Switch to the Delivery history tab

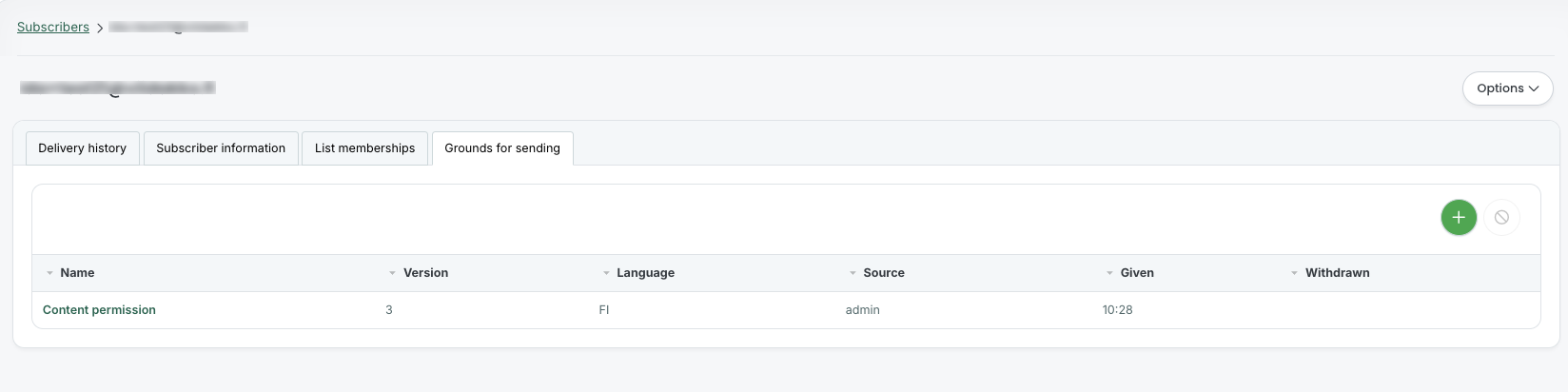click(x=82, y=148)
